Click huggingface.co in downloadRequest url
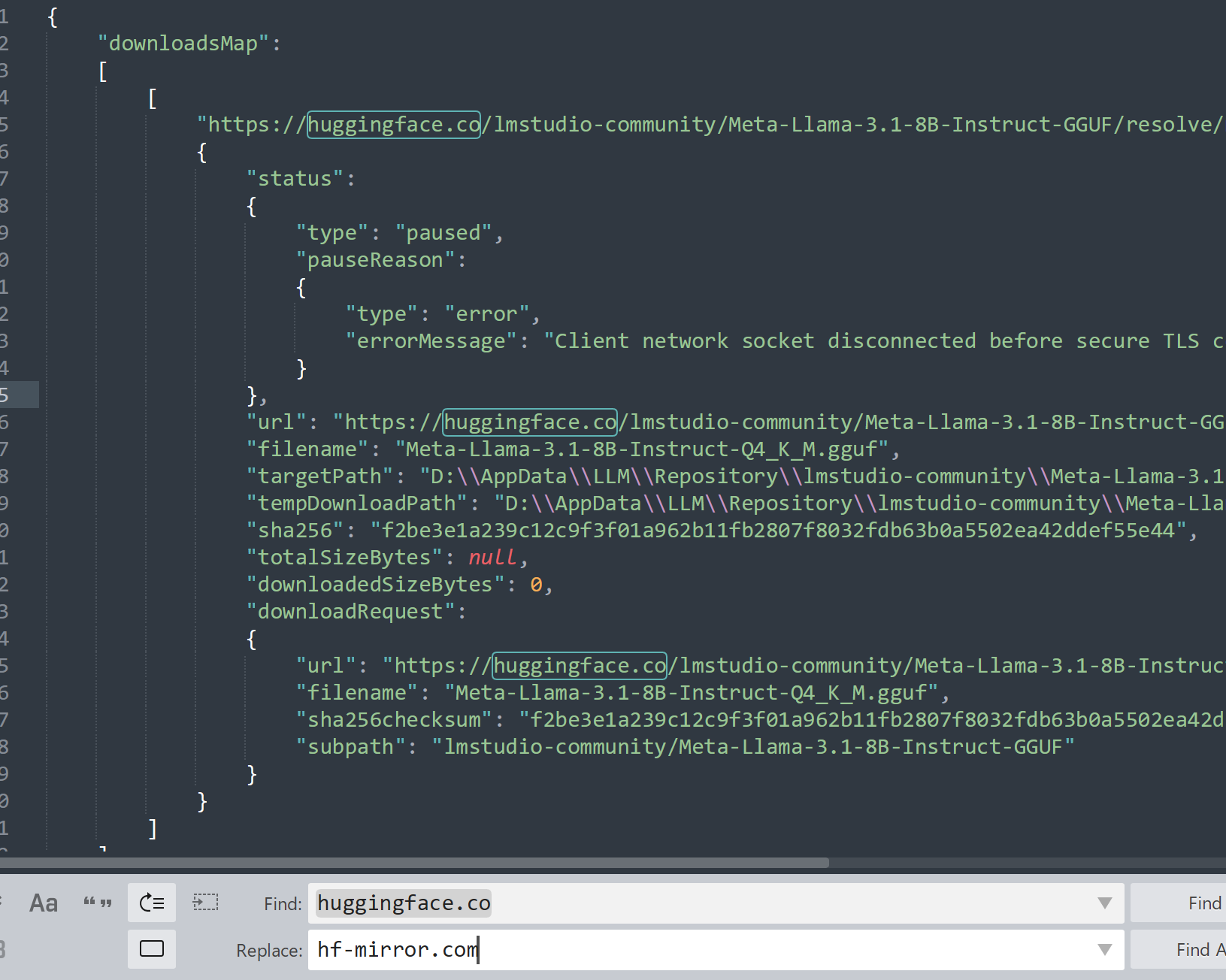Screen dimensions: 1226x980 click(x=580, y=666)
